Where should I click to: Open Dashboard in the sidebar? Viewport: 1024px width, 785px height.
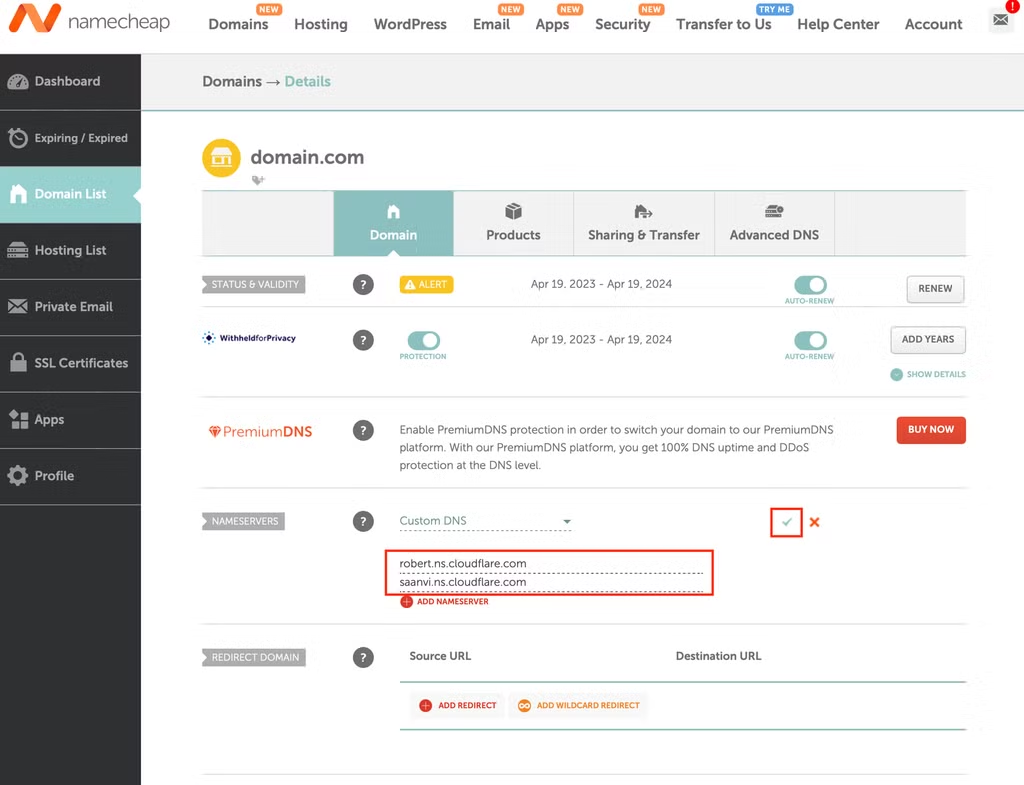[70, 82]
